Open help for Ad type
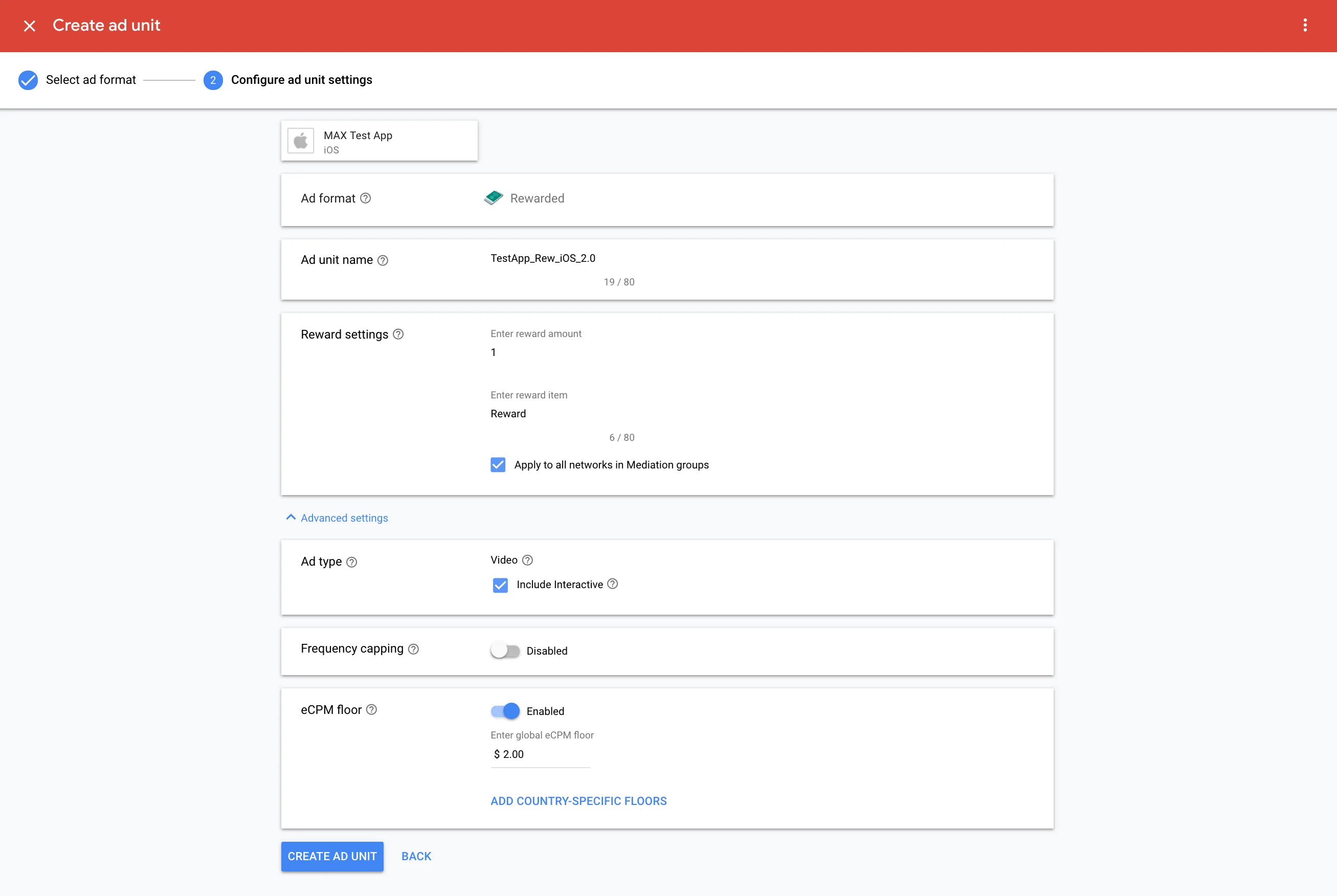1337x896 pixels. [x=352, y=562]
